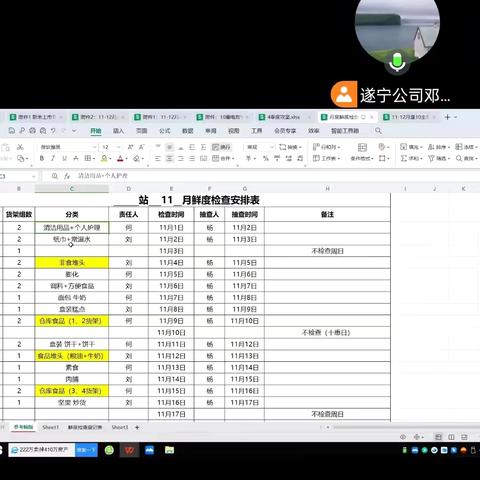Viewport: 480px width, 480px height.
Task: Open the Sort dropdown
Action: 439,147
